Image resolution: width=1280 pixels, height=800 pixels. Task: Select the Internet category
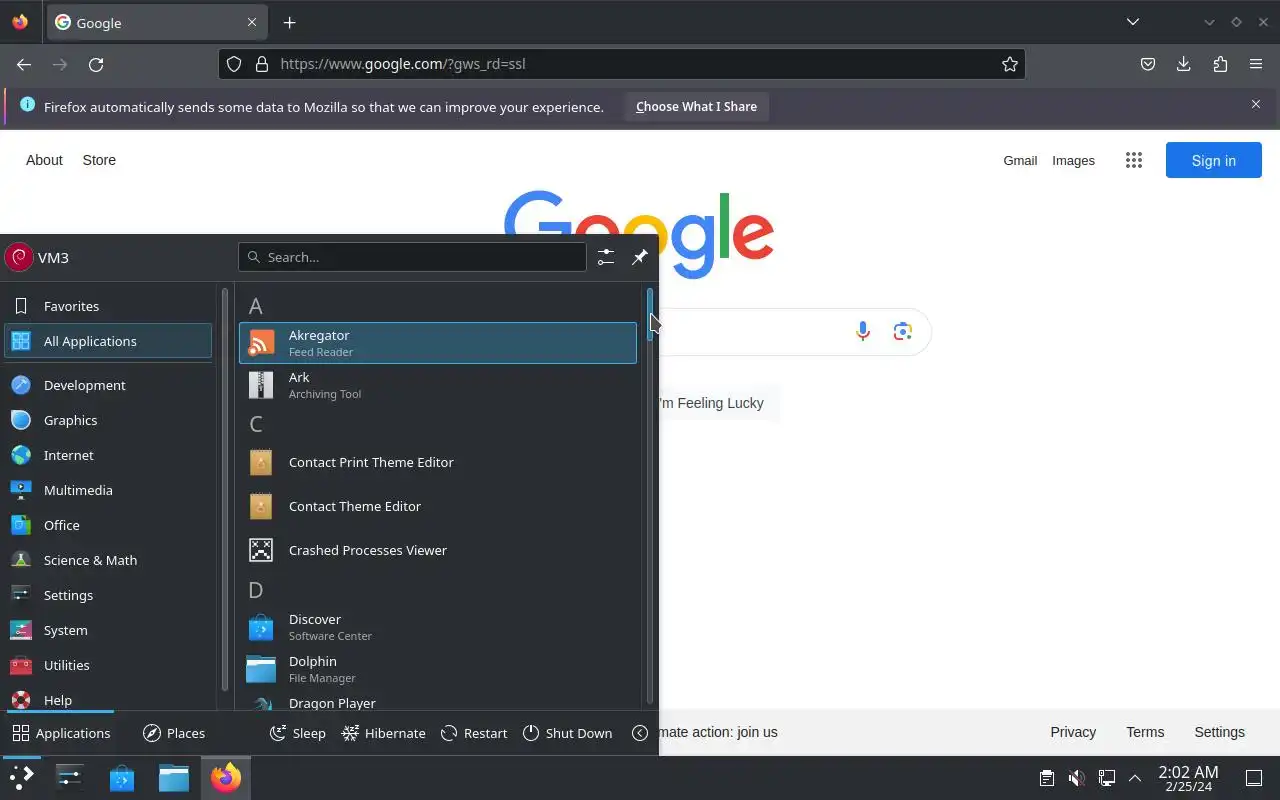click(x=108, y=455)
